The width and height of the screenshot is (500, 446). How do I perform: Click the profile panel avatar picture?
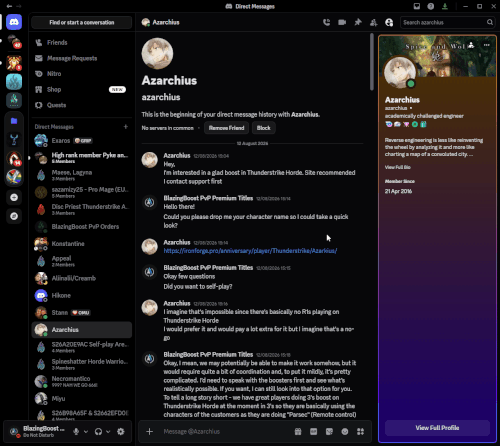coord(400,72)
